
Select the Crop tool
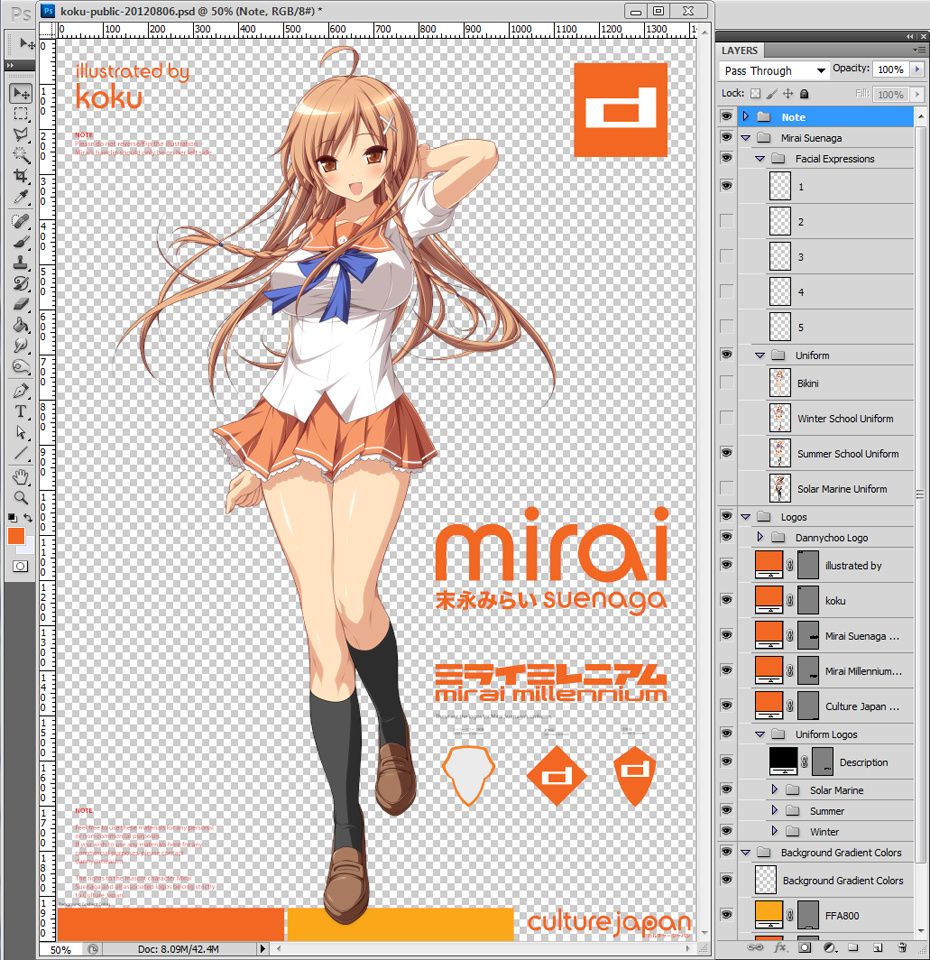pyautogui.click(x=20, y=176)
